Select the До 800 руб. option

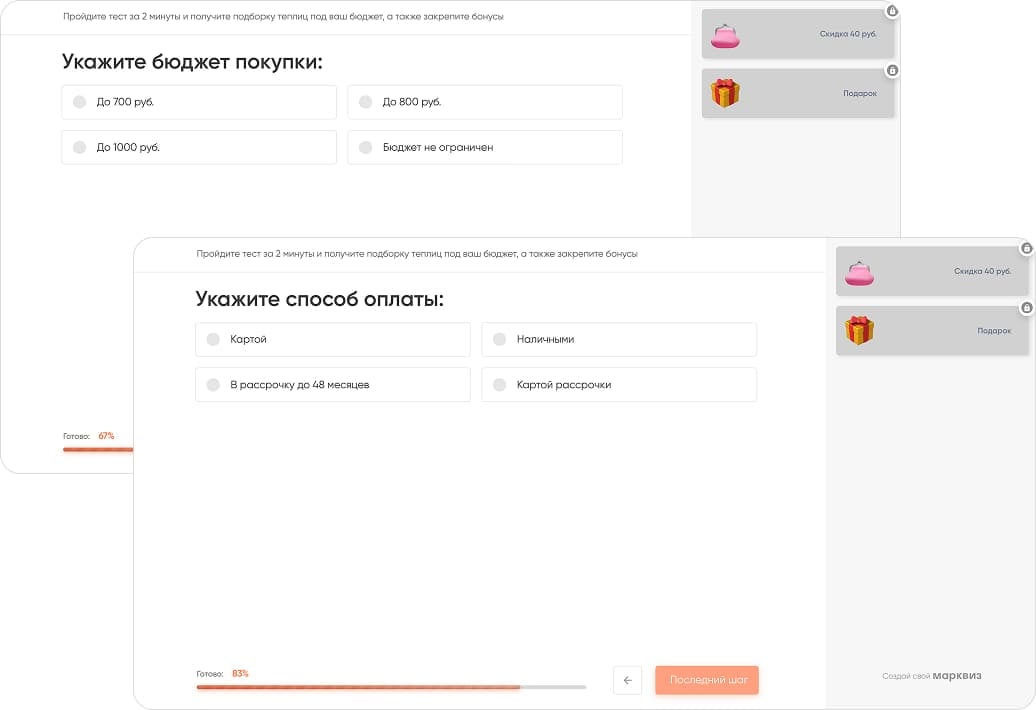pos(484,101)
